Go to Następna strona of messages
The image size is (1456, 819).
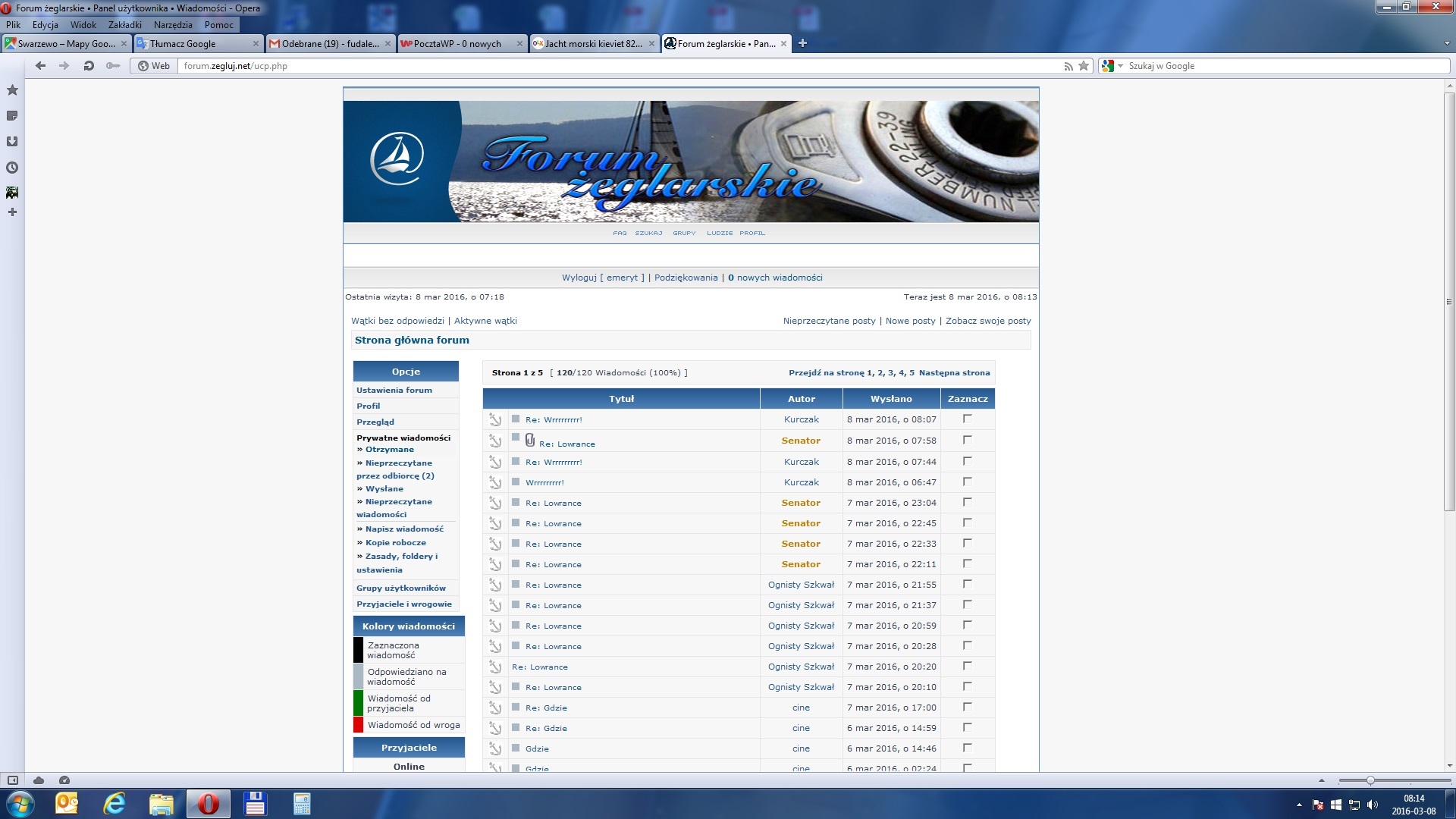coord(954,373)
